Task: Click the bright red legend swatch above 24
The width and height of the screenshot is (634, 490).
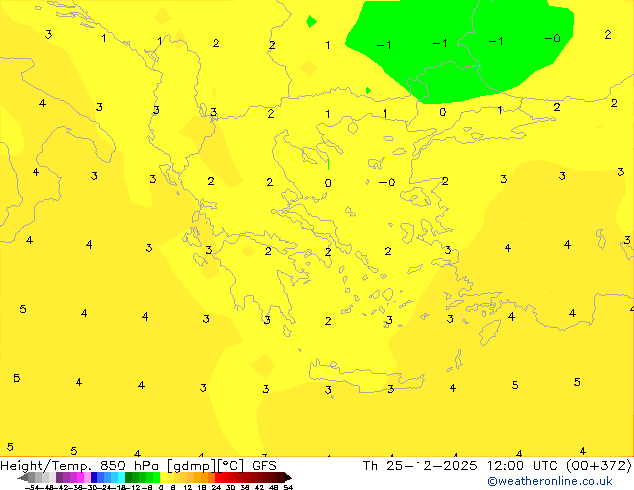Action: 218,477
